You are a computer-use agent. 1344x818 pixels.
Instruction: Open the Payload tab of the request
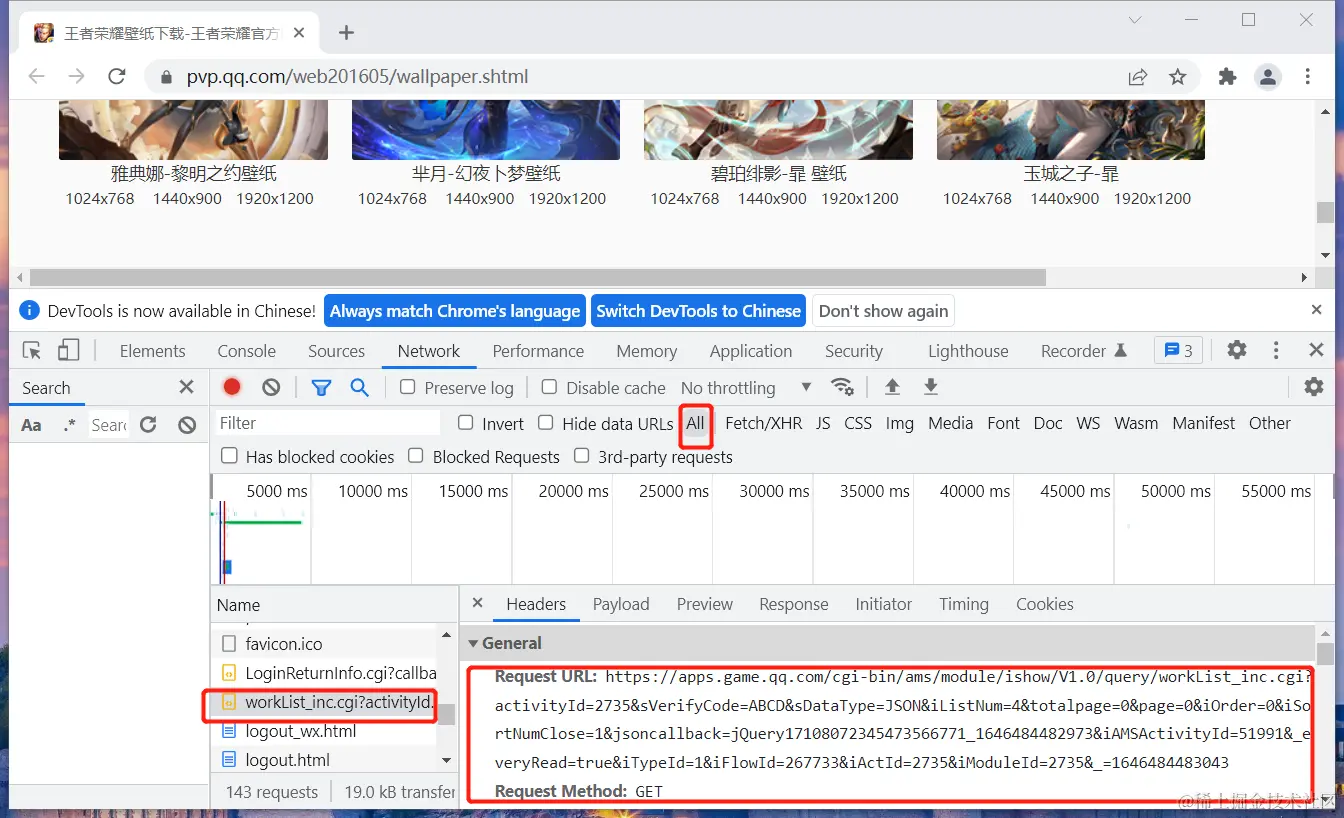pos(621,604)
